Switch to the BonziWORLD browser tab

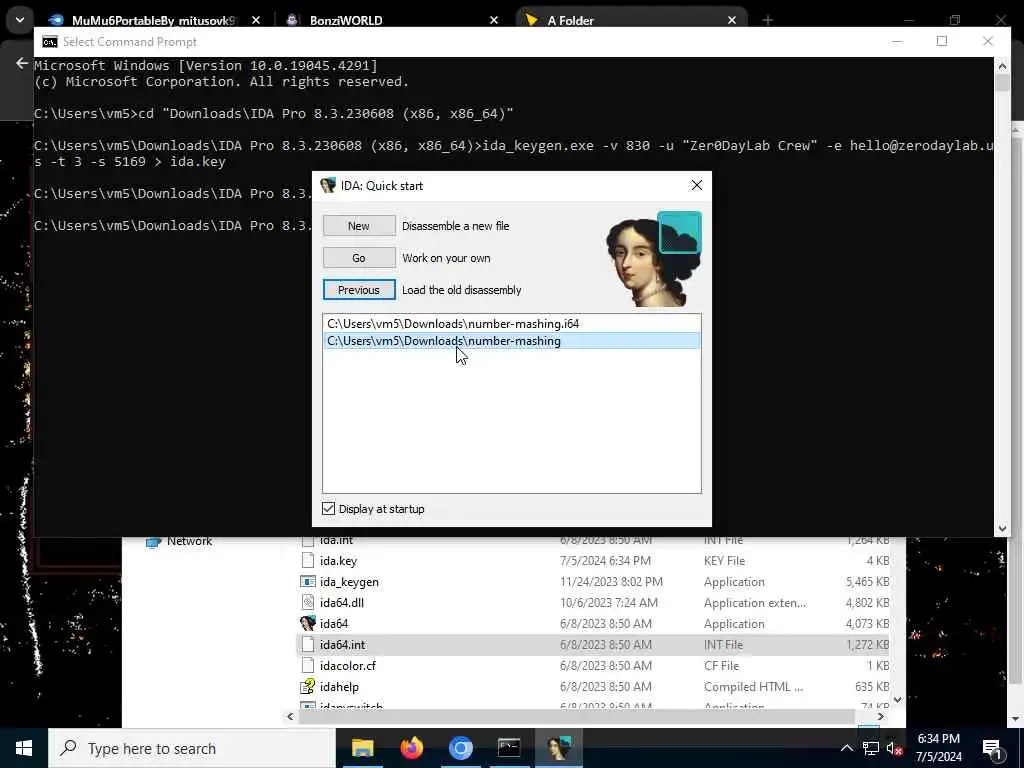tap(346, 20)
